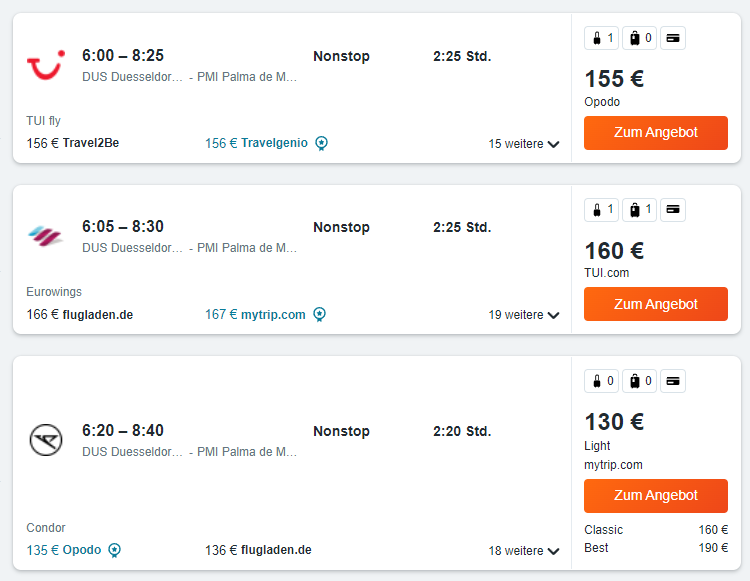This screenshot has height=581, width=750.
Task: Click badge icon next to mytrip.com 167 €
Action: point(320,314)
